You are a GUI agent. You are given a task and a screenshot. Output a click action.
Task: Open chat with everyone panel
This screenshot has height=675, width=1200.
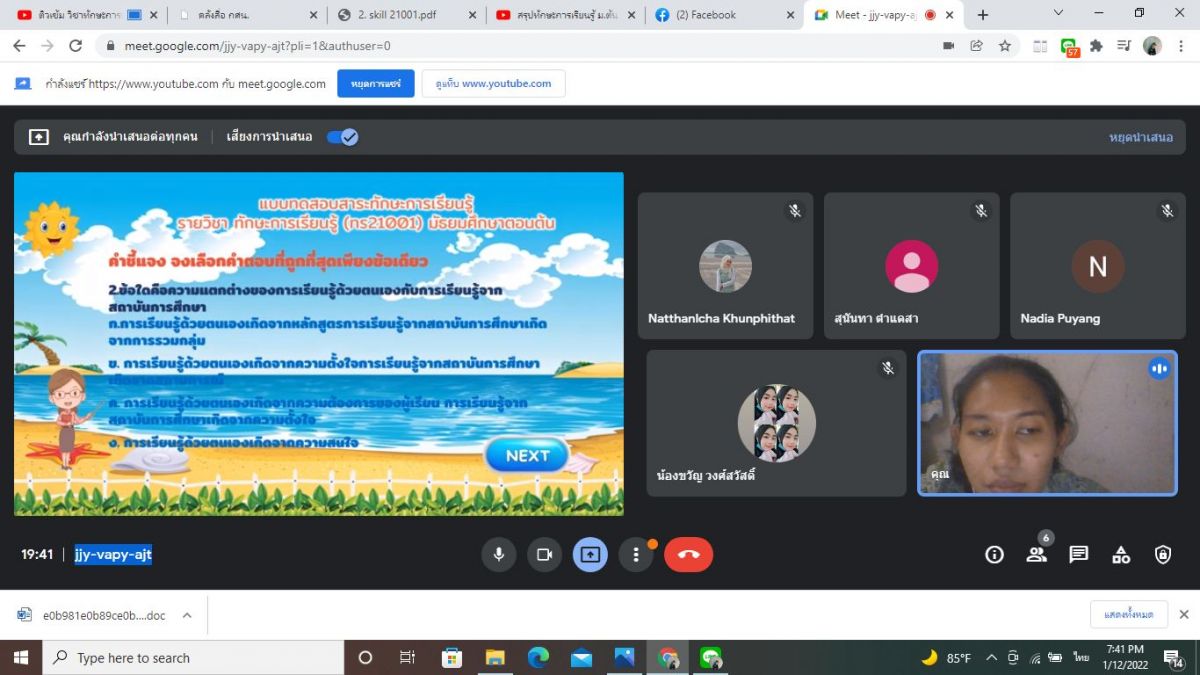[1078, 554]
